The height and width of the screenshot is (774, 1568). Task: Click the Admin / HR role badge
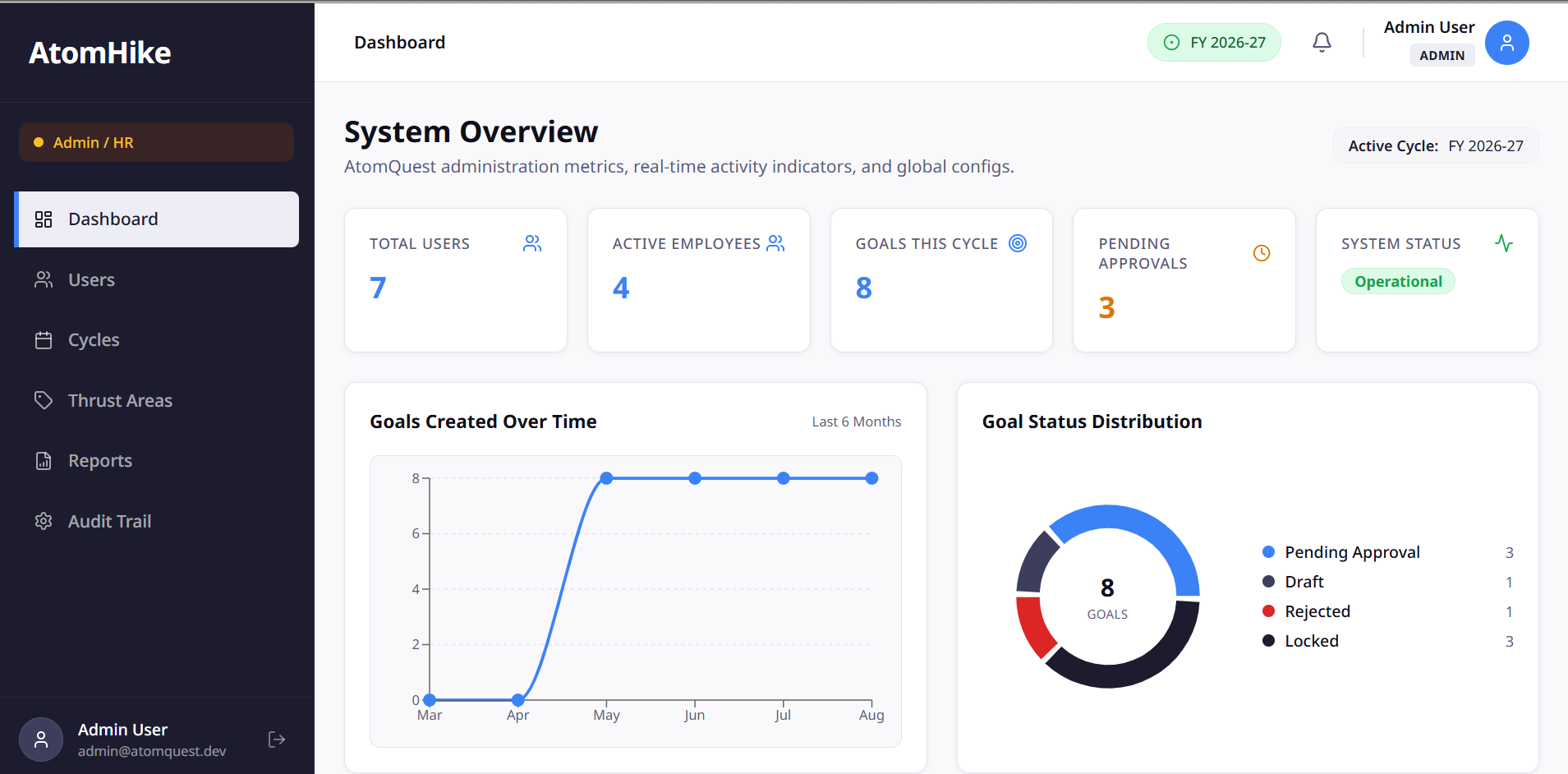pyautogui.click(x=156, y=142)
